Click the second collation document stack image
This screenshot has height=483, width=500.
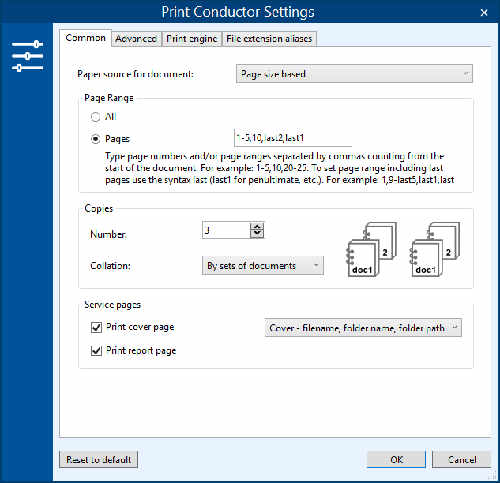click(434, 249)
